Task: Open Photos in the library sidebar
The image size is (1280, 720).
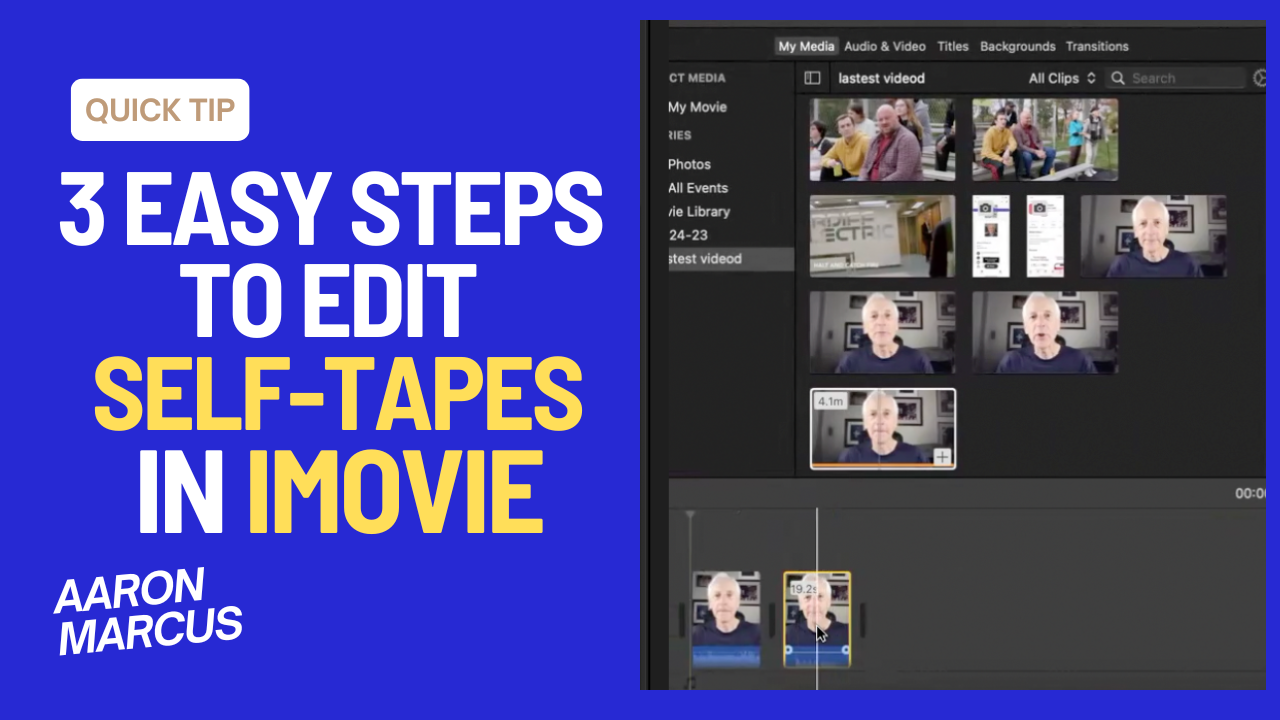Action: click(x=689, y=164)
